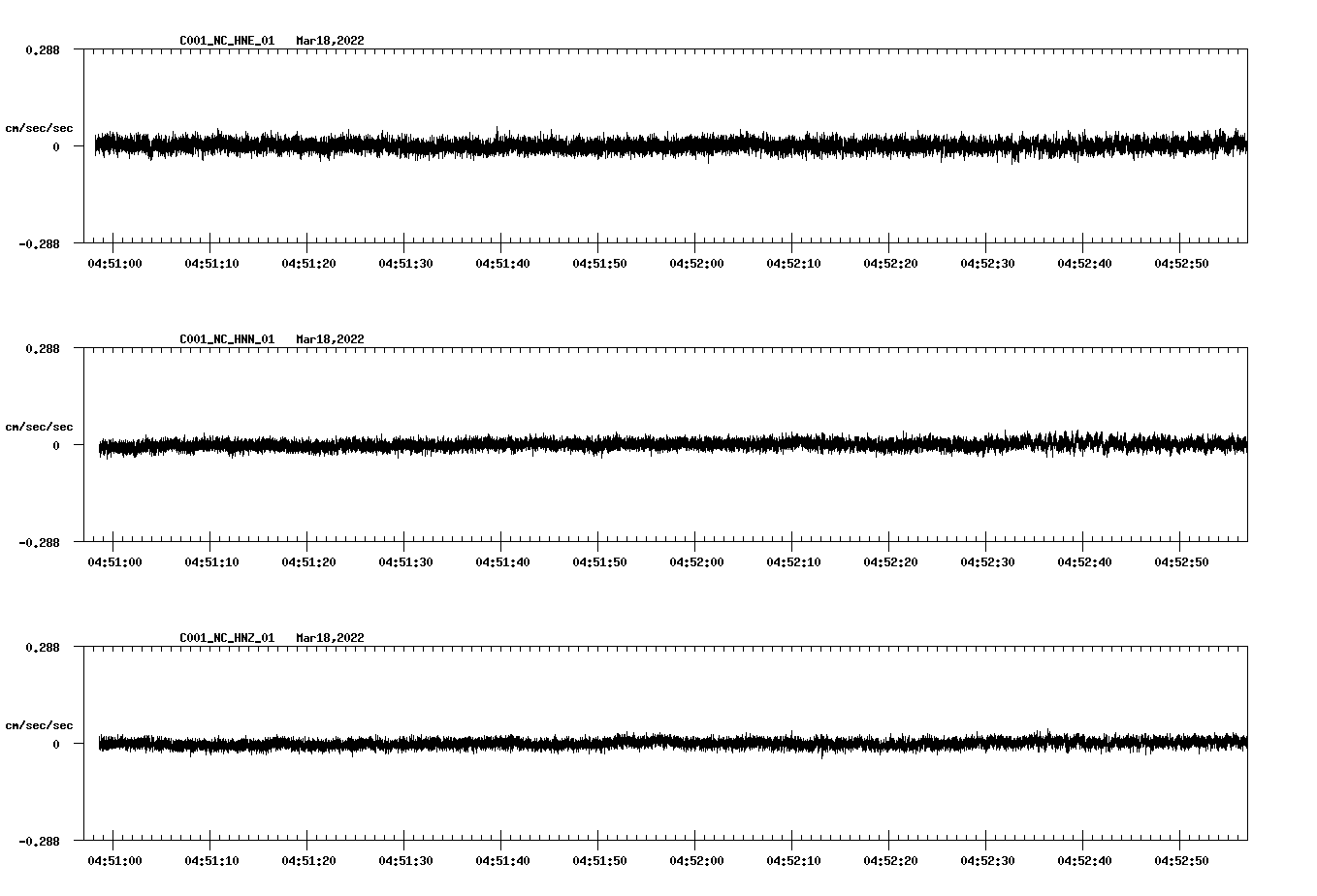Click the 04:52:50 time label on HNE axis

pyautogui.click(x=1181, y=264)
